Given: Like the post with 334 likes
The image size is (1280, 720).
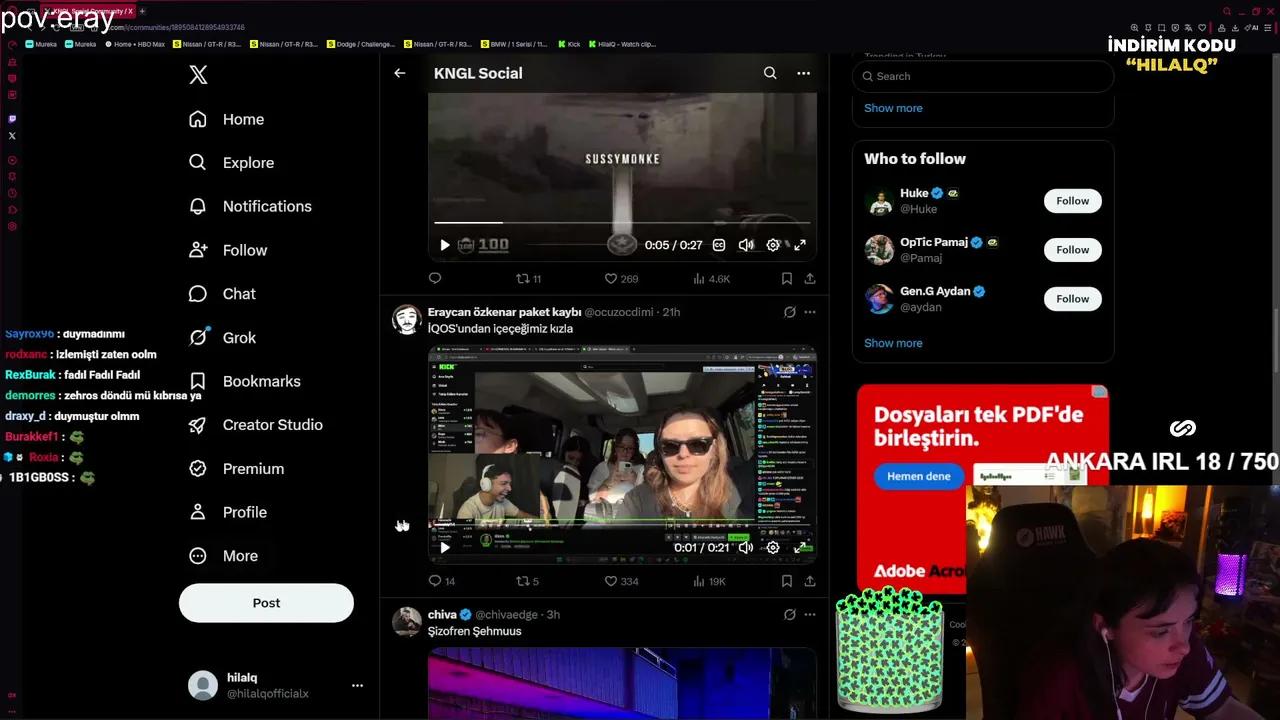Looking at the screenshot, I should [621, 581].
